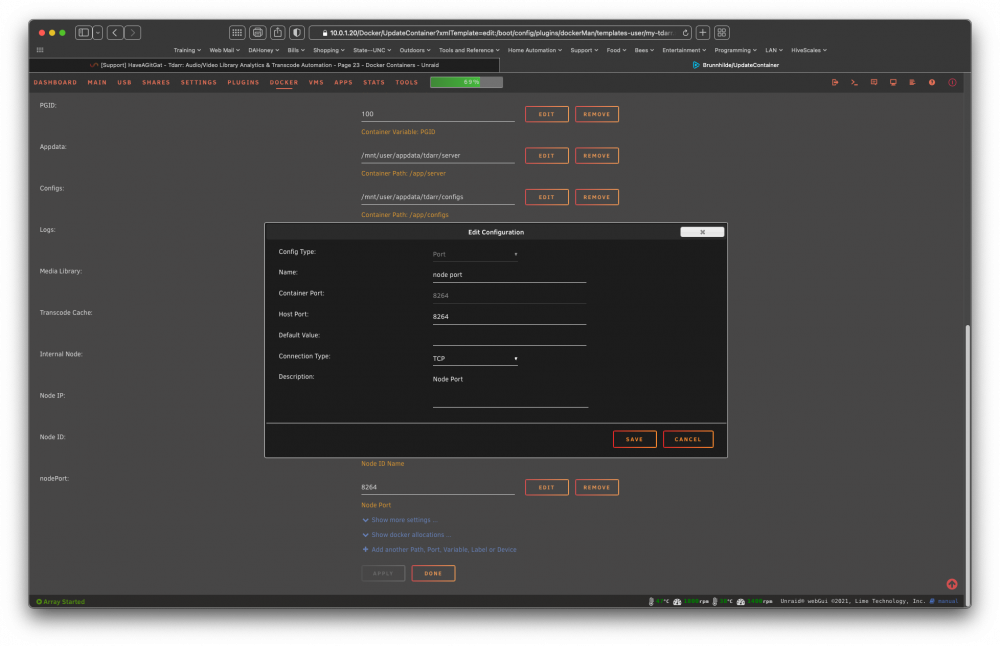
Task: Save the port configuration
Action: click(635, 439)
